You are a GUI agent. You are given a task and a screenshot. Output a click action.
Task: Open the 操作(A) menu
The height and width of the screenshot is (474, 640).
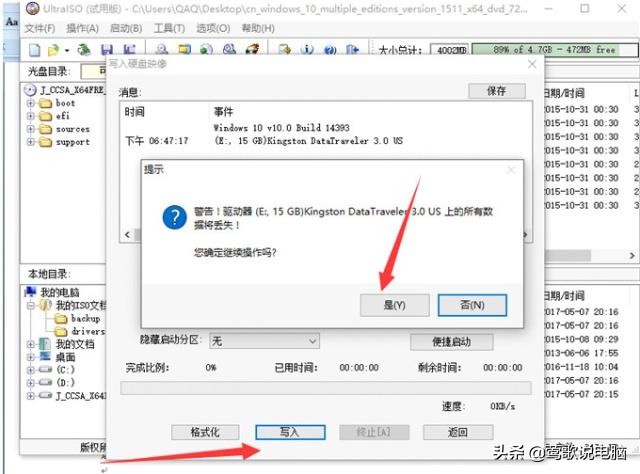coord(82,29)
